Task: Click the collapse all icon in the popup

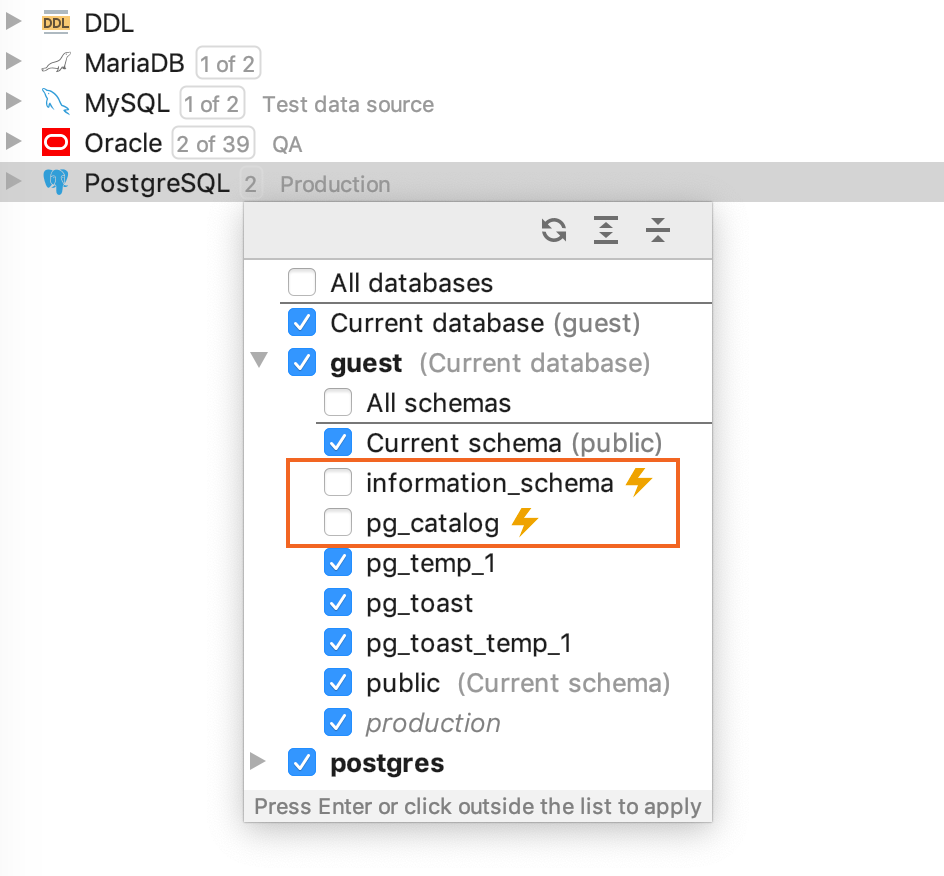Action: coord(657,229)
